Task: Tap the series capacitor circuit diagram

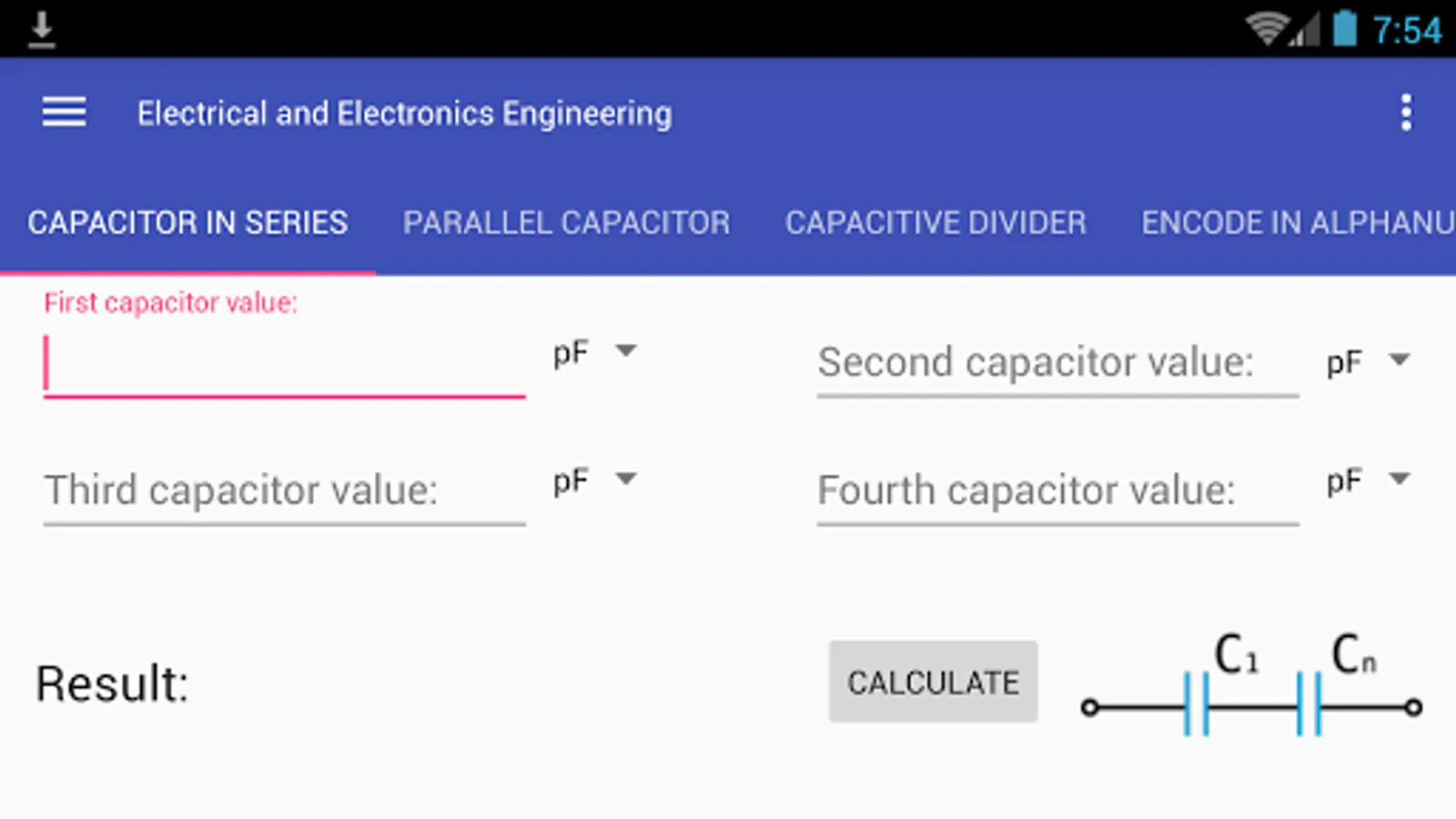Action: click(x=1251, y=686)
